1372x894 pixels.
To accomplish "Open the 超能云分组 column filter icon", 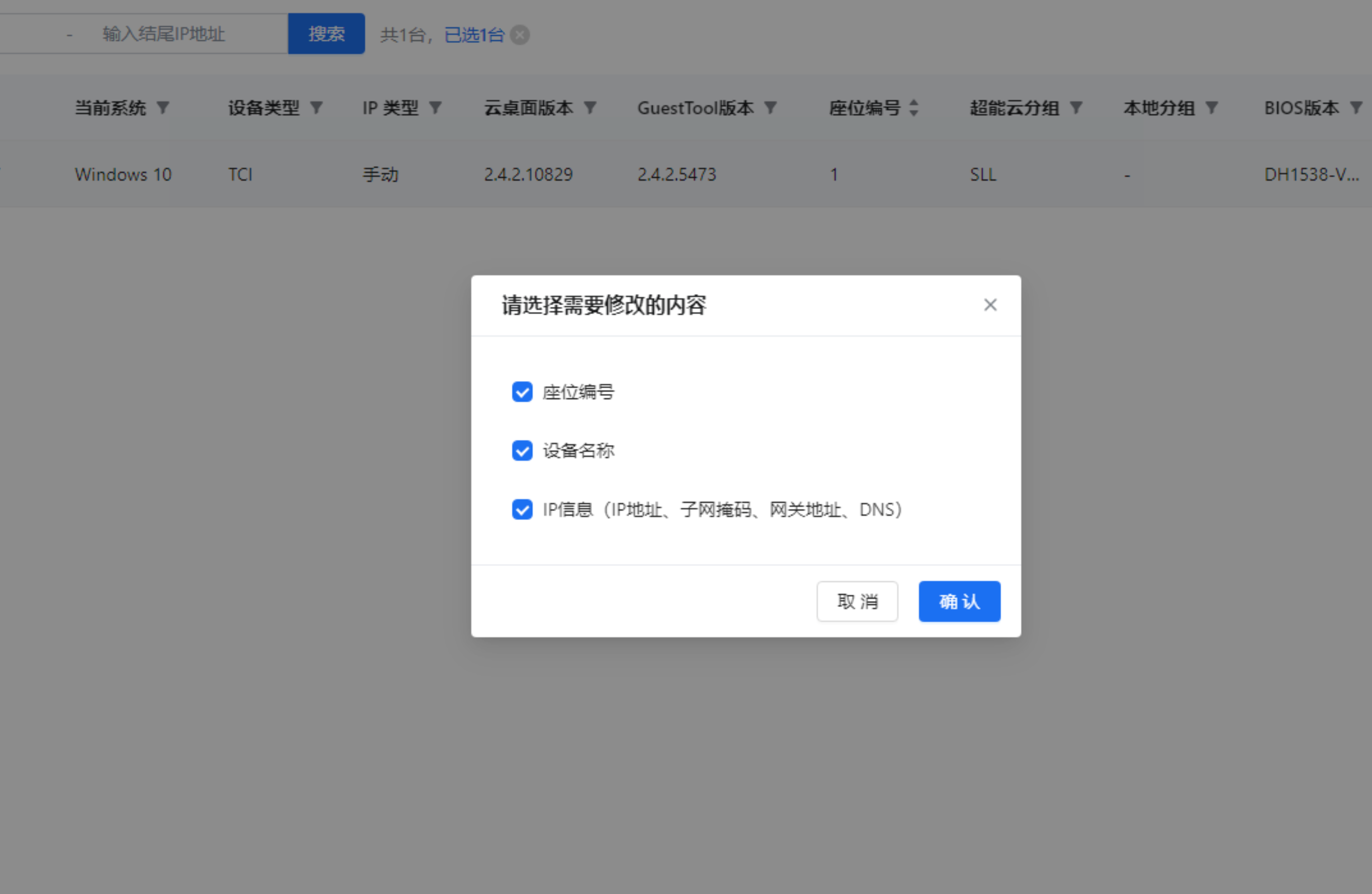I will (1076, 107).
